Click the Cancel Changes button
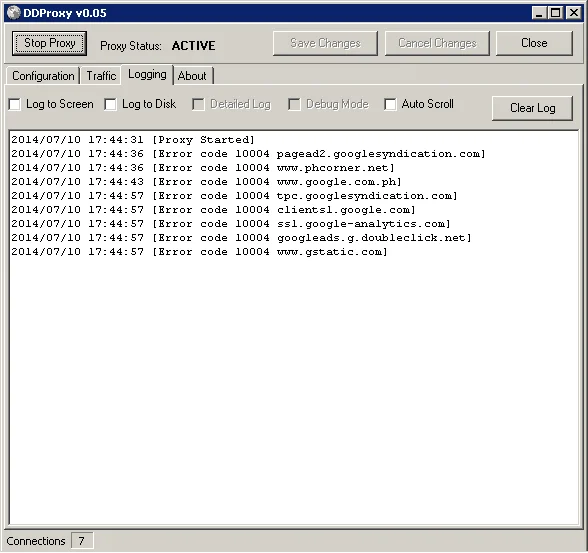This screenshot has width=588, height=553. [437, 43]
